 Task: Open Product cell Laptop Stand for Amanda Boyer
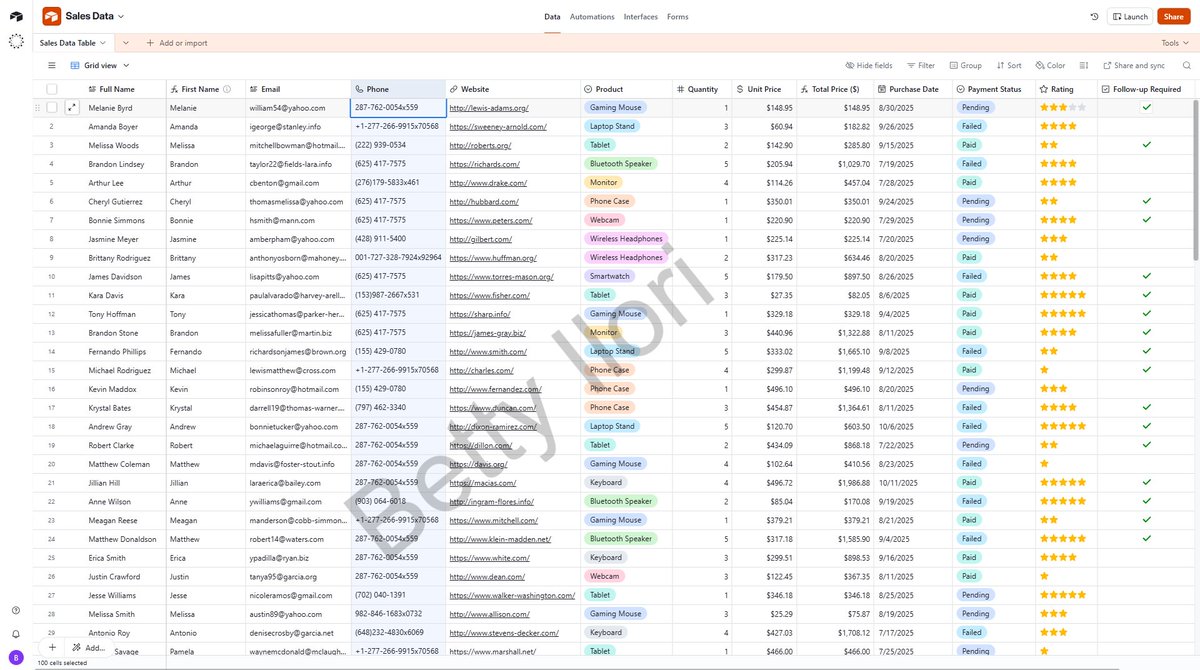coord(612,126)
